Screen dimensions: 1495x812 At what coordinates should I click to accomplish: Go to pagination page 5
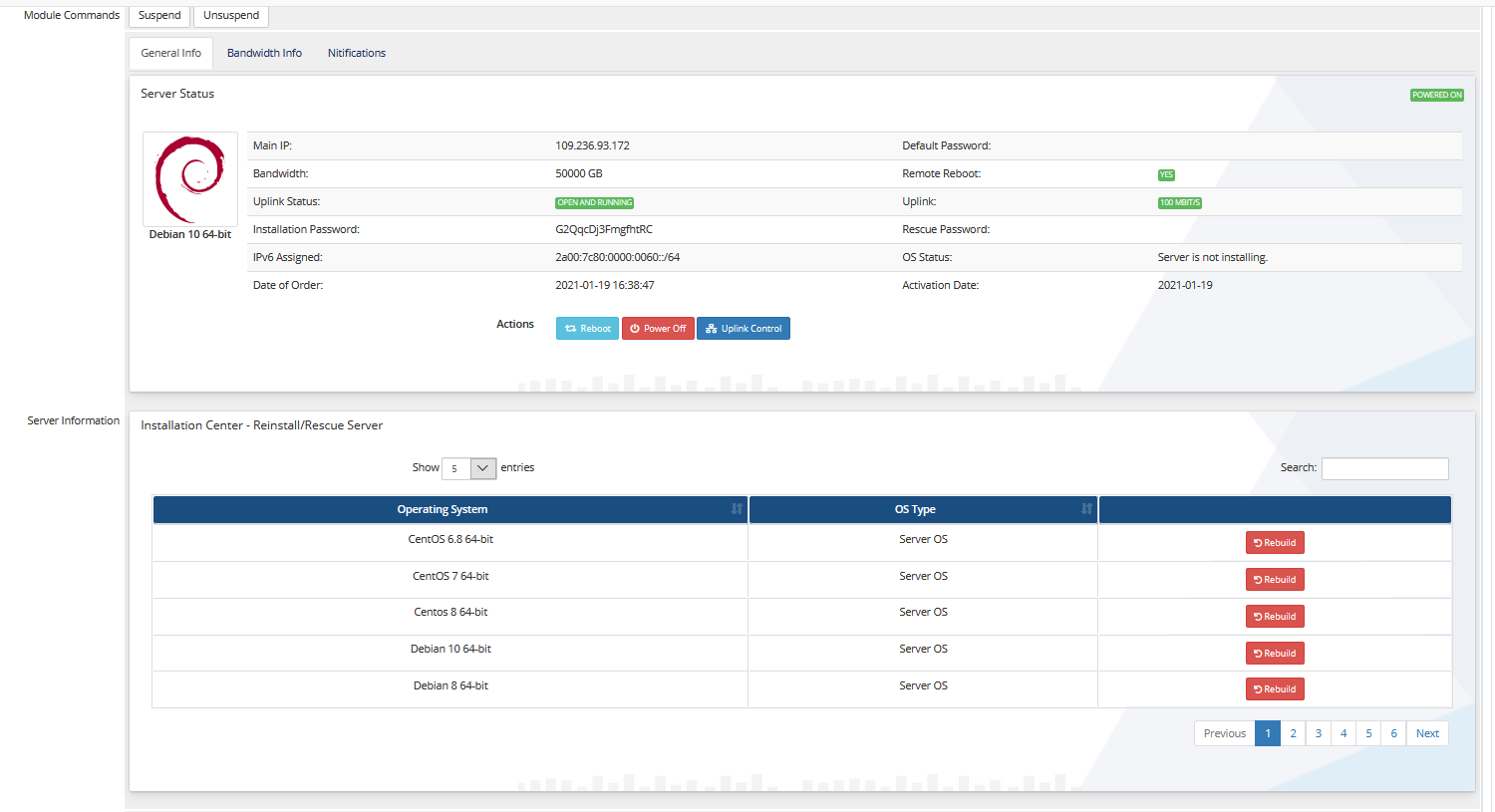click(1368, 733)
